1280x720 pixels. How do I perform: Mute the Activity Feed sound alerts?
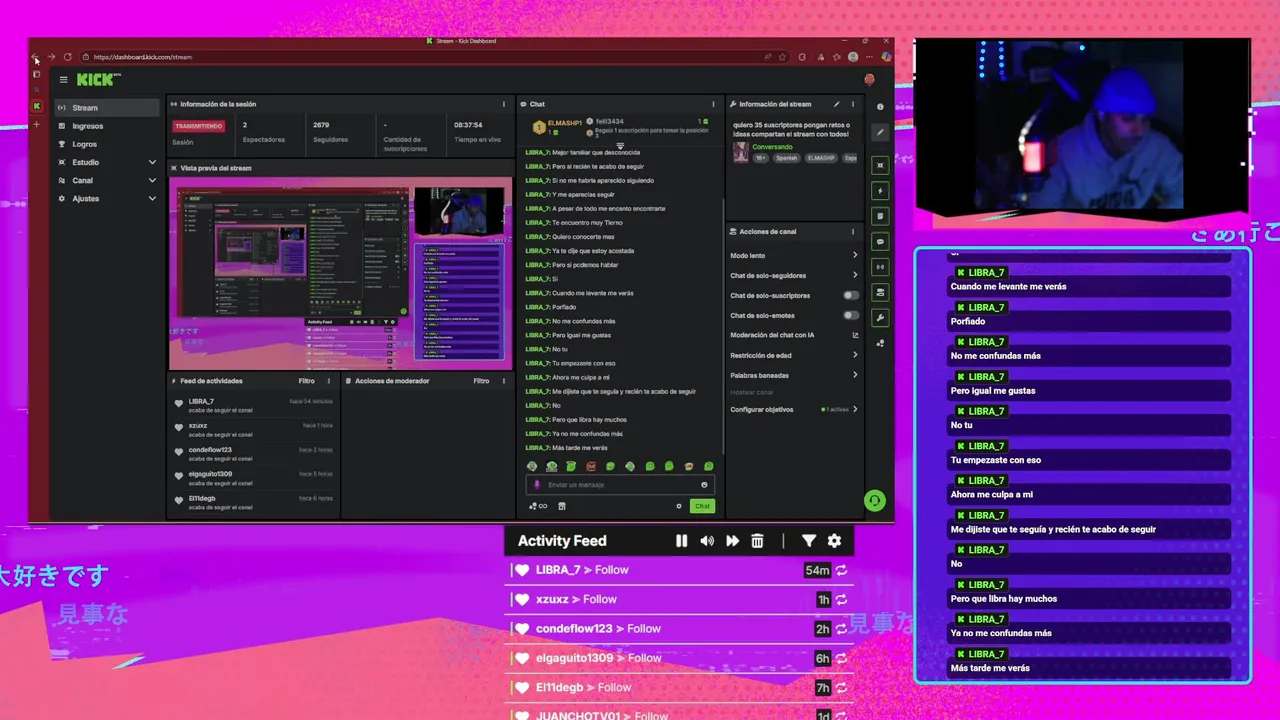pos(707,541)
